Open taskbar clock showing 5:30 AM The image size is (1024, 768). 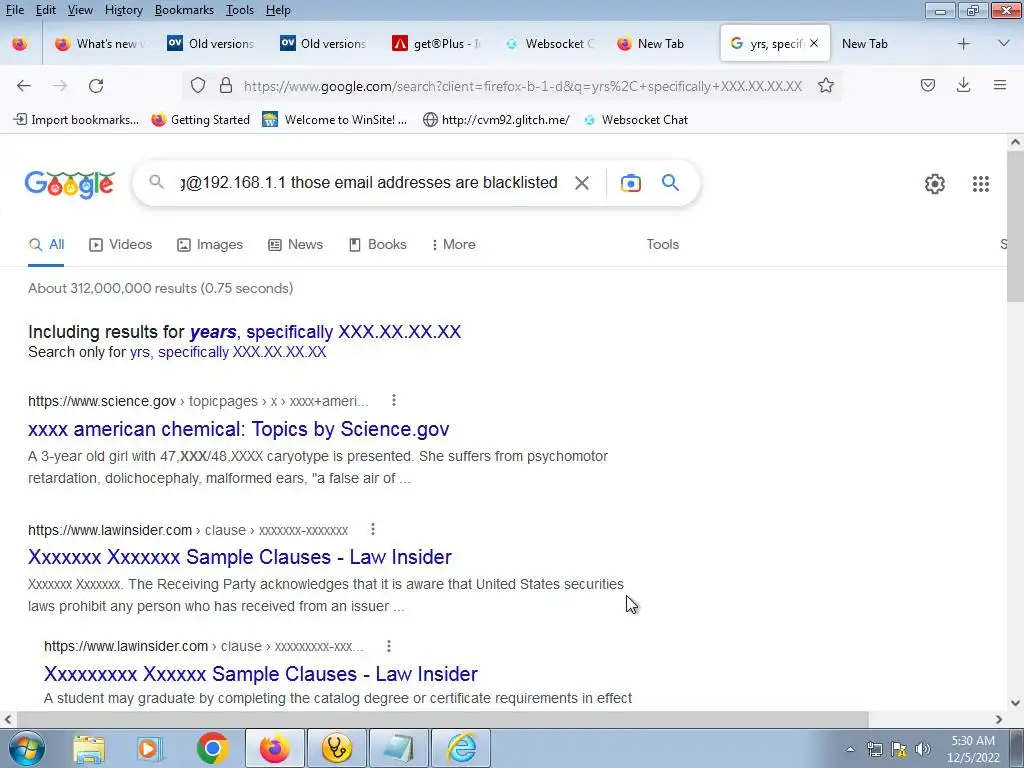973,749
